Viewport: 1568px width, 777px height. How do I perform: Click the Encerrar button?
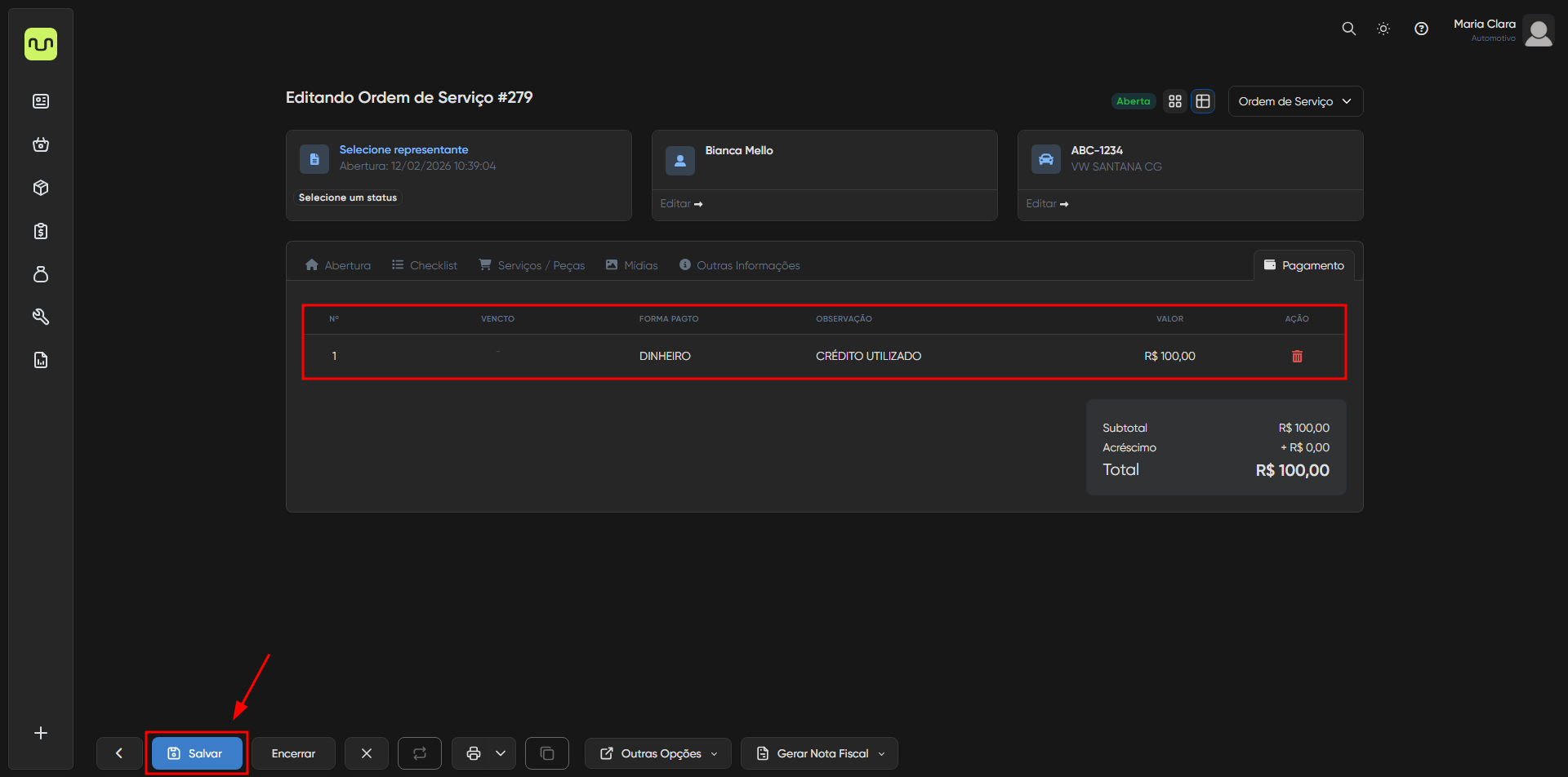tap(293, 753)
